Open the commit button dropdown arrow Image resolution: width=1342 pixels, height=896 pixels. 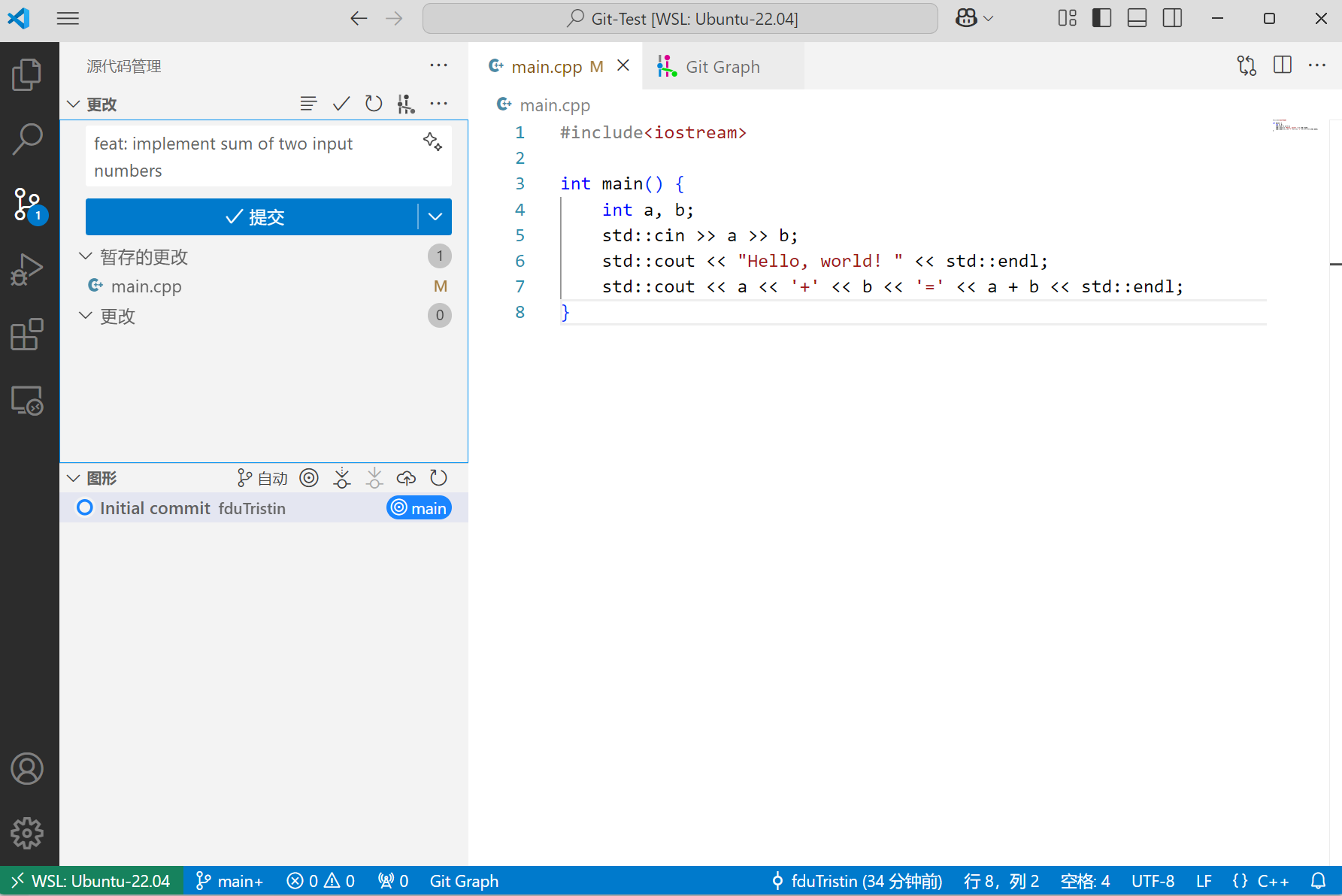(x=435, y=217)
